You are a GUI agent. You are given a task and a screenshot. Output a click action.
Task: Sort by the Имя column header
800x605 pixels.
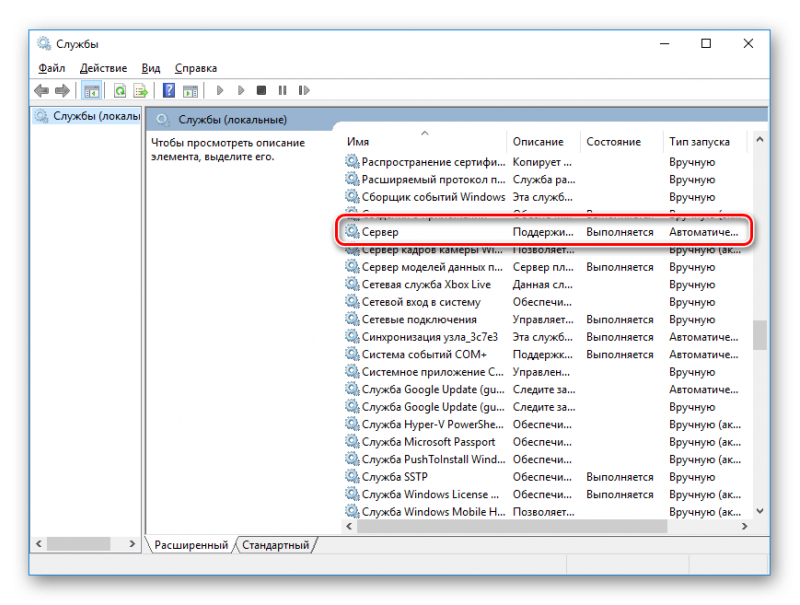424,141
